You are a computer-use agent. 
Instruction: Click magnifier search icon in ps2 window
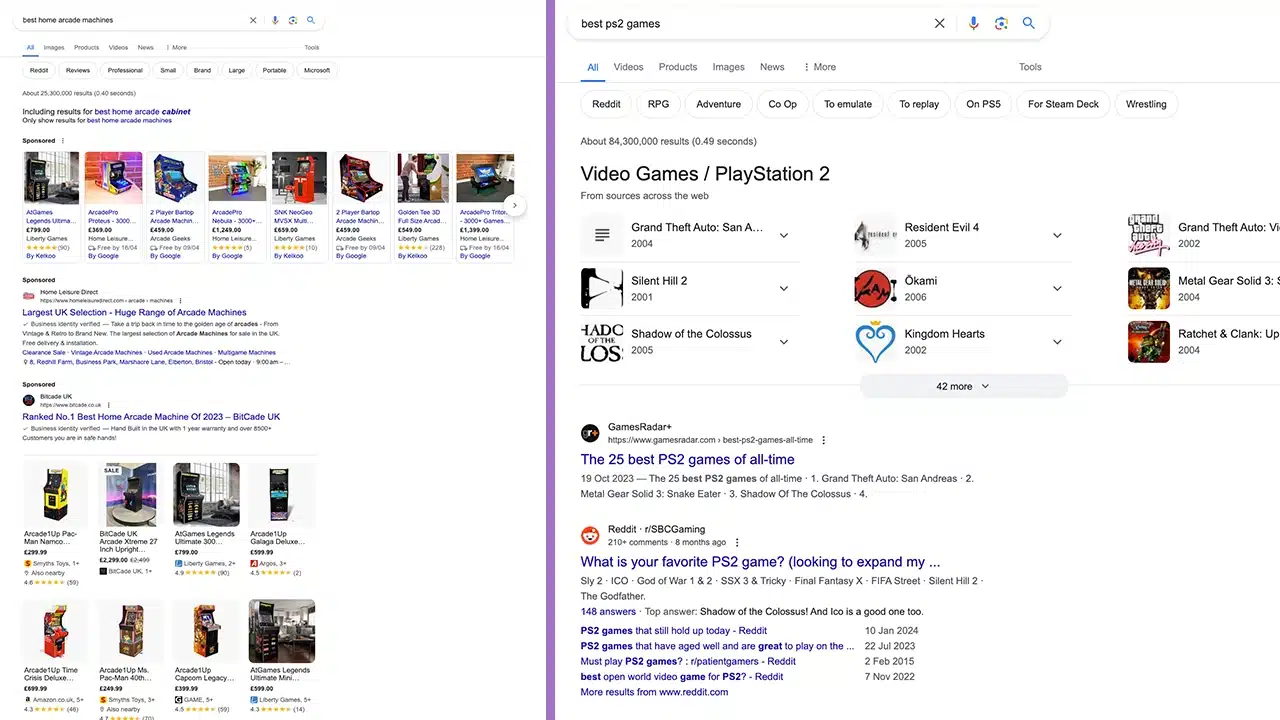point(1028,23)
